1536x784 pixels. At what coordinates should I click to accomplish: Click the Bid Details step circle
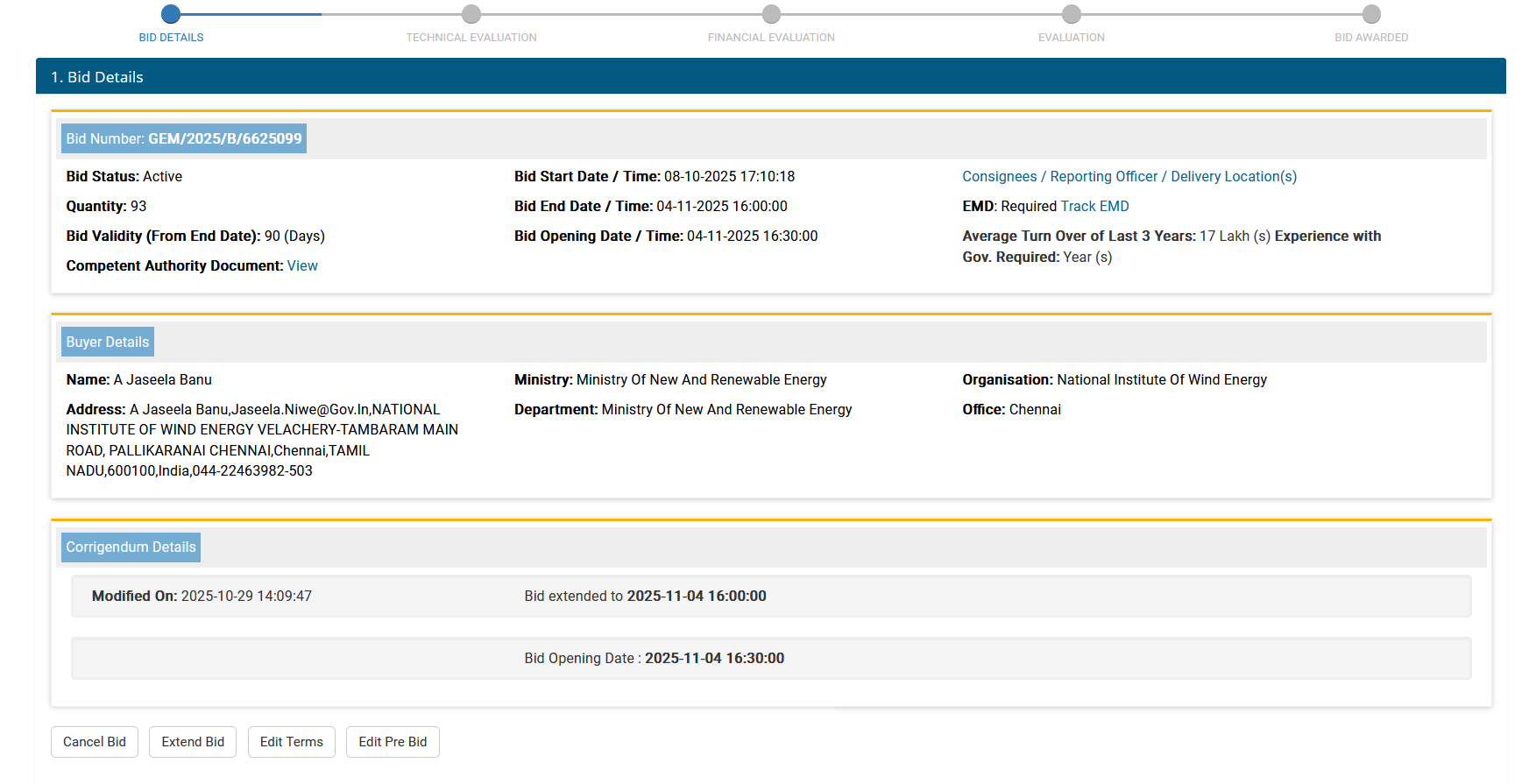point(171,14)
